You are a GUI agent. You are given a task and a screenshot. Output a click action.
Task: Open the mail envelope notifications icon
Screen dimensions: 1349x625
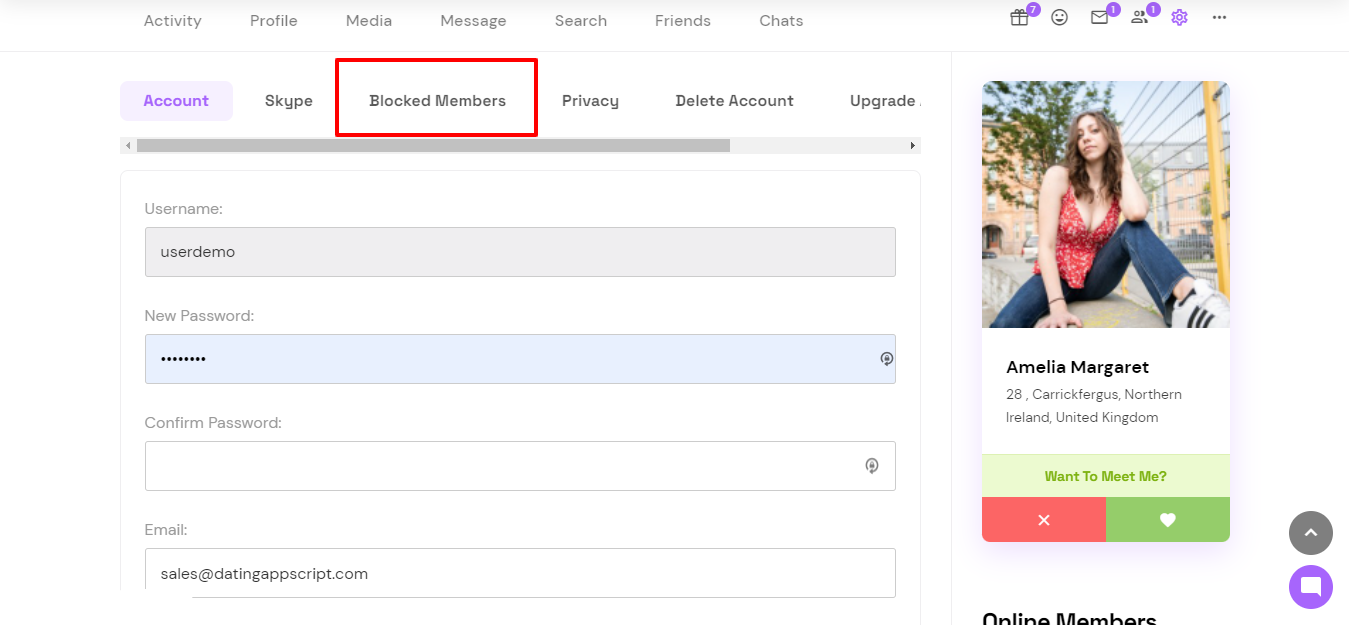click(x=1100, y=18)
